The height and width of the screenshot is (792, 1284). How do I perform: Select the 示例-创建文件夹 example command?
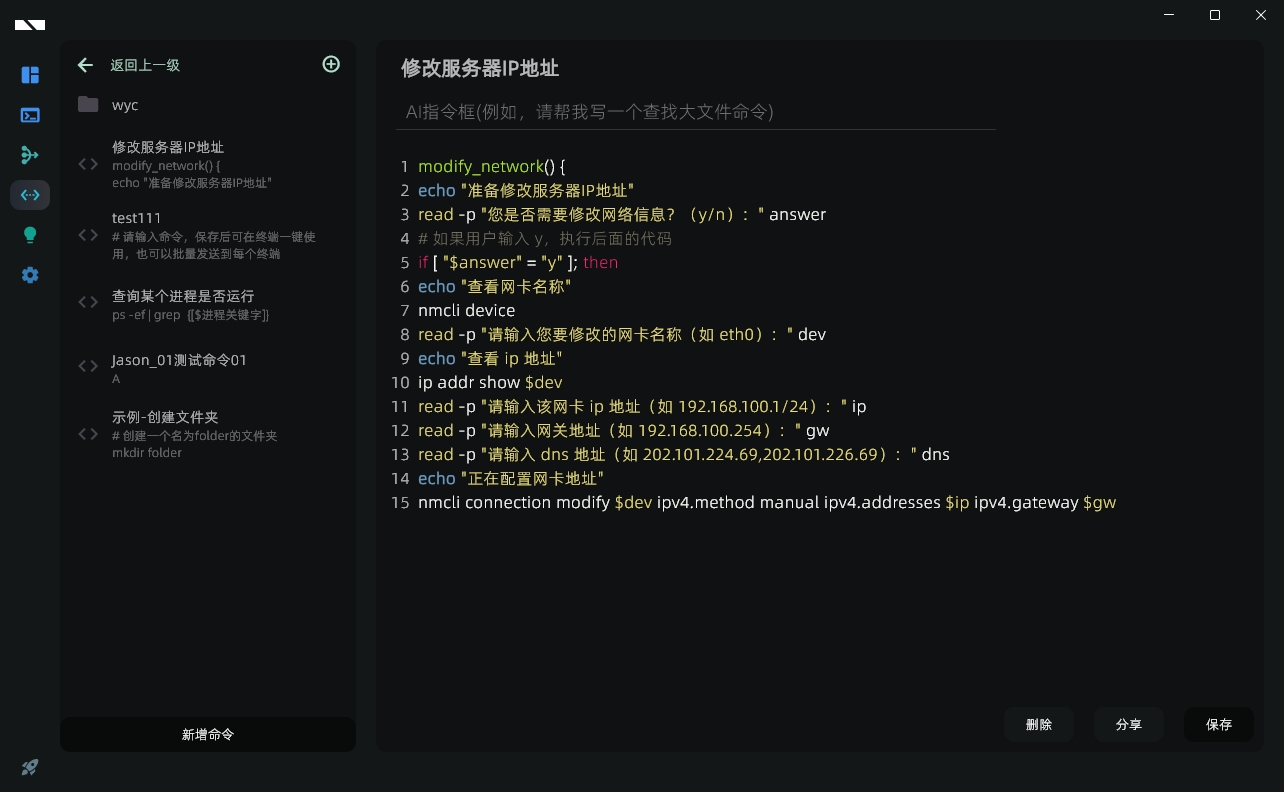[x=163, y=417]
